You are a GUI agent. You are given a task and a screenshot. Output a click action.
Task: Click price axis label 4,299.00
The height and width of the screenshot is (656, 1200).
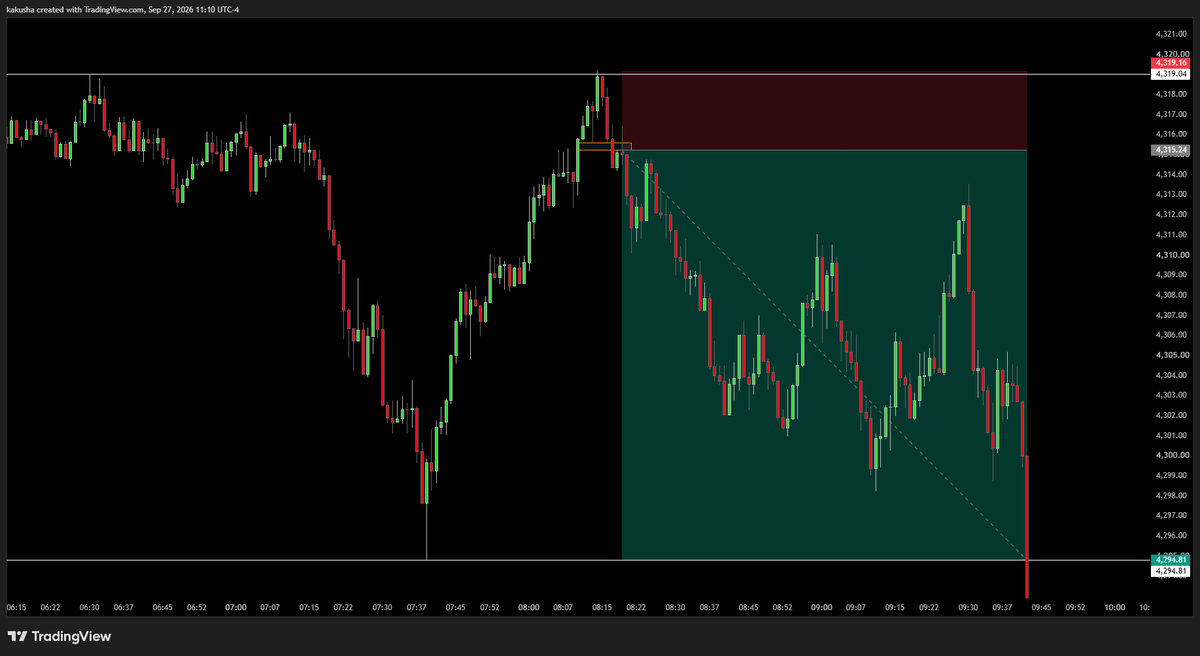pyautogui.click(x=1170, y=475)
